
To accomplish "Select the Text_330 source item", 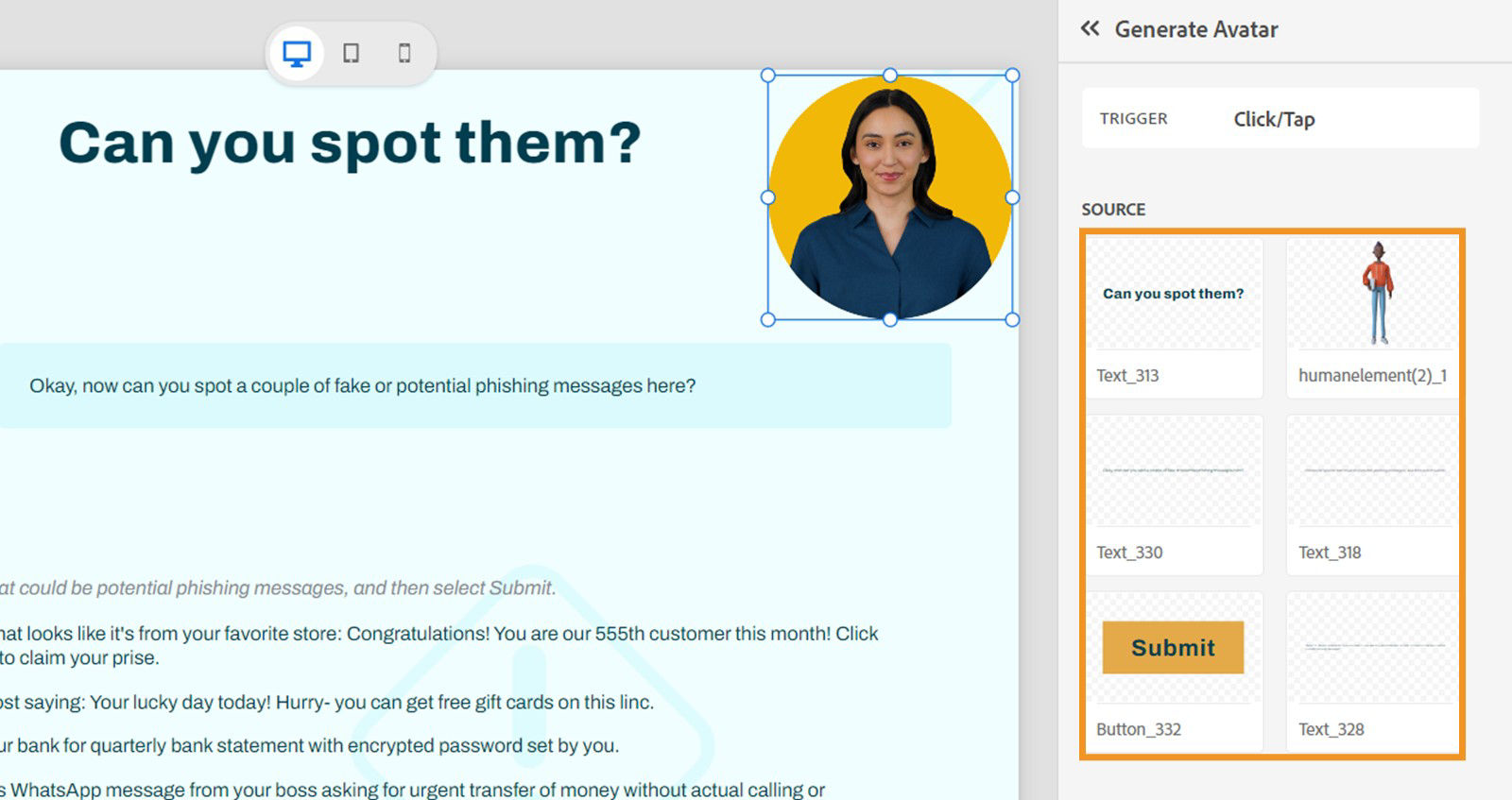I will (x=1174, y=494).
